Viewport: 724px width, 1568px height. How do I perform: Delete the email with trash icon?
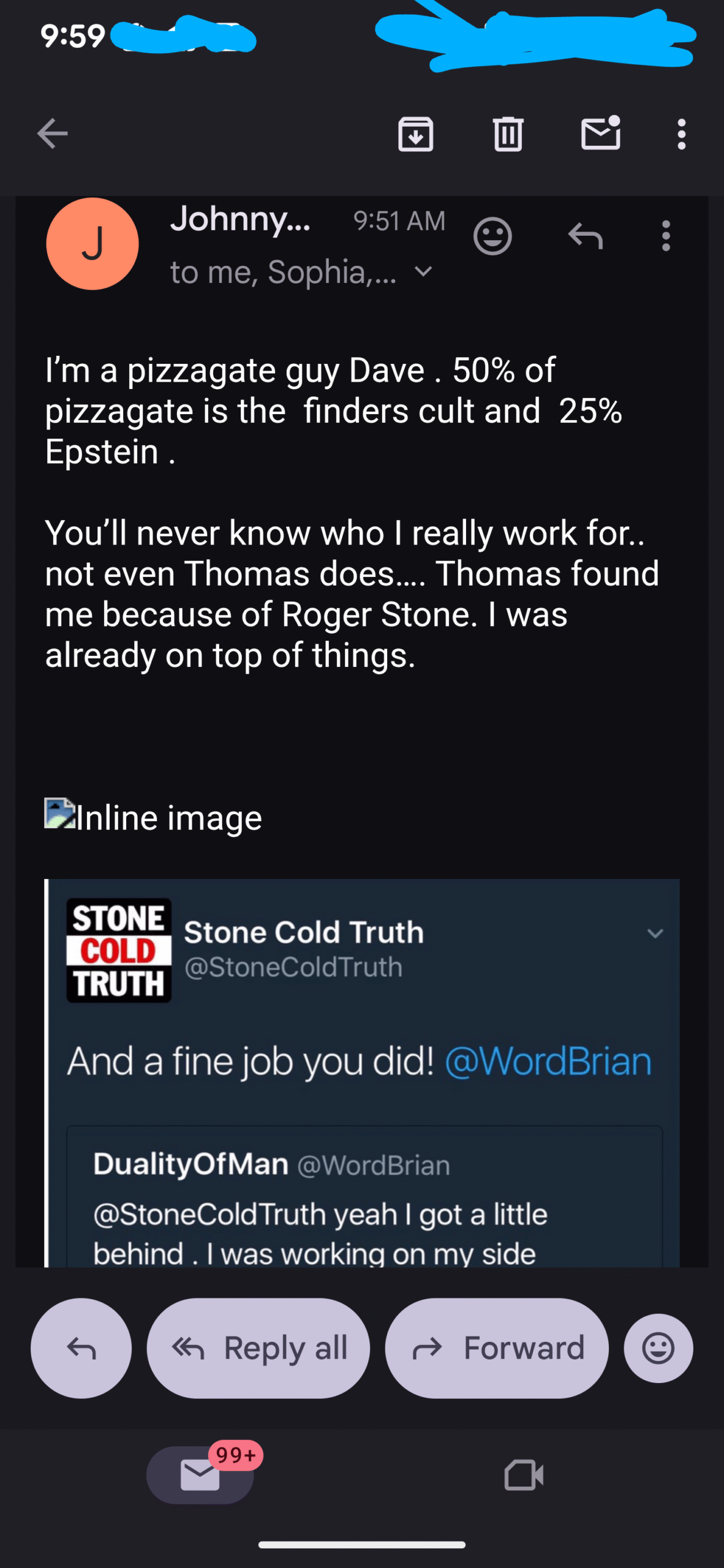tap(508, 134)
